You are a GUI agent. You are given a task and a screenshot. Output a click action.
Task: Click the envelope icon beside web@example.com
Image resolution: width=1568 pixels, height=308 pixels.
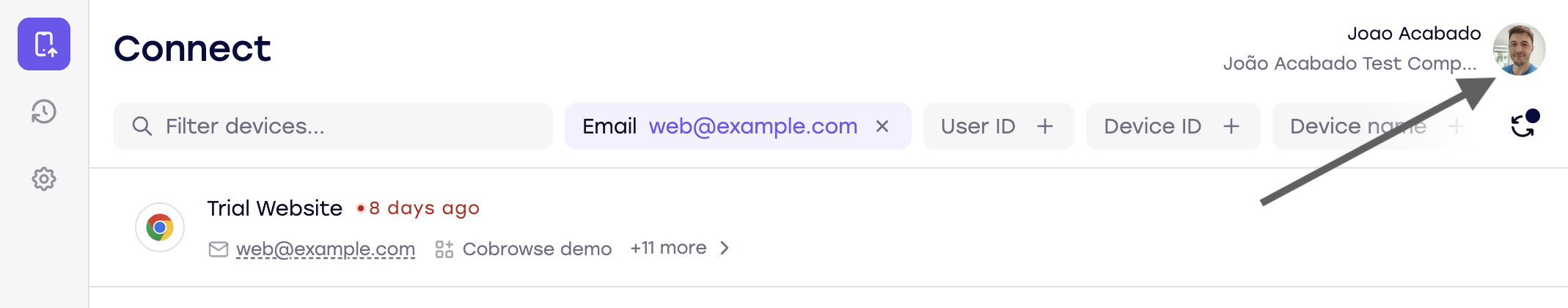click(x=219, y=249)
